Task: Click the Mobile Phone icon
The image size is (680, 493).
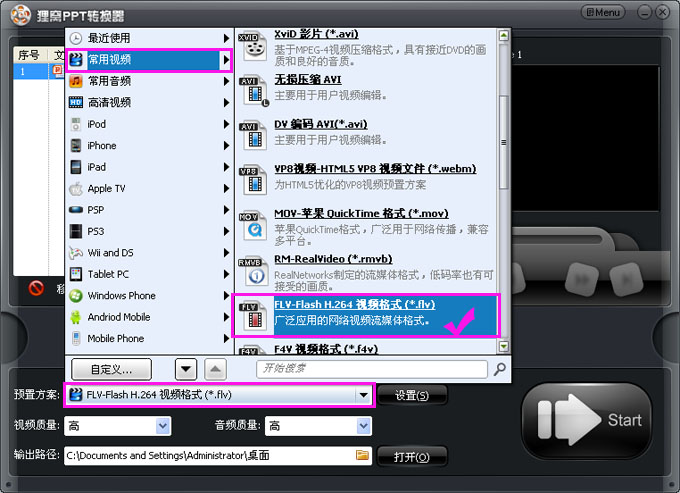Action: tap(75, 339)
